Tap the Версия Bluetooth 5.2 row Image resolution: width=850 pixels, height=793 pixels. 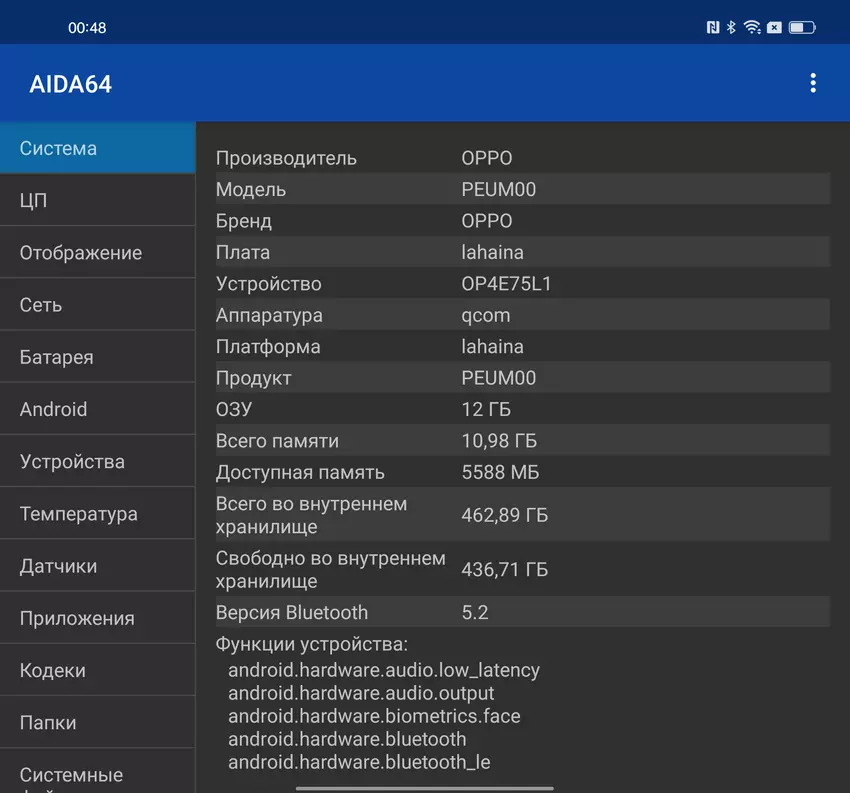(x=522, y=612)
